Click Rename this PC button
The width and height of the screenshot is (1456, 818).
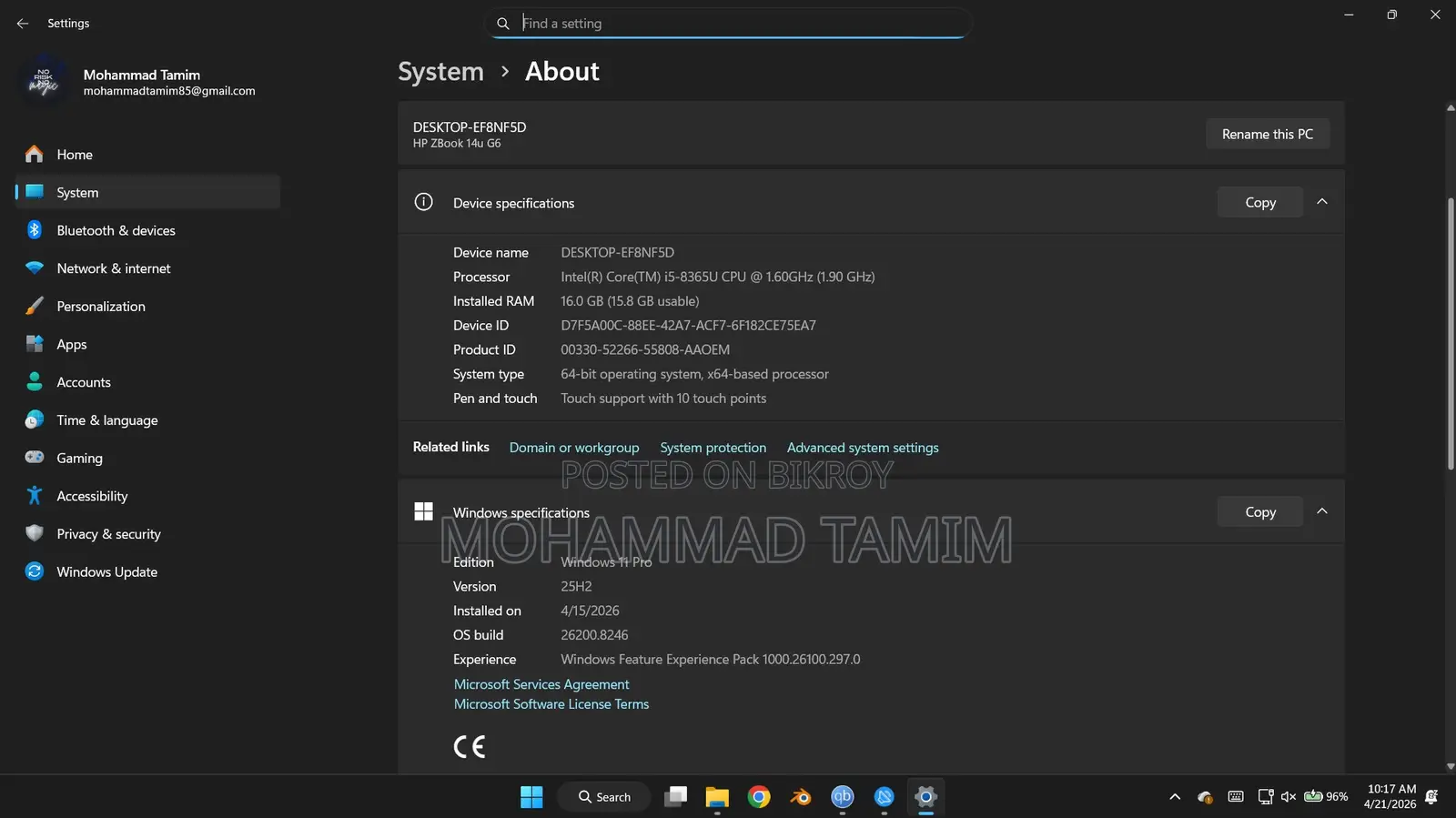[x=1268, y=134]
